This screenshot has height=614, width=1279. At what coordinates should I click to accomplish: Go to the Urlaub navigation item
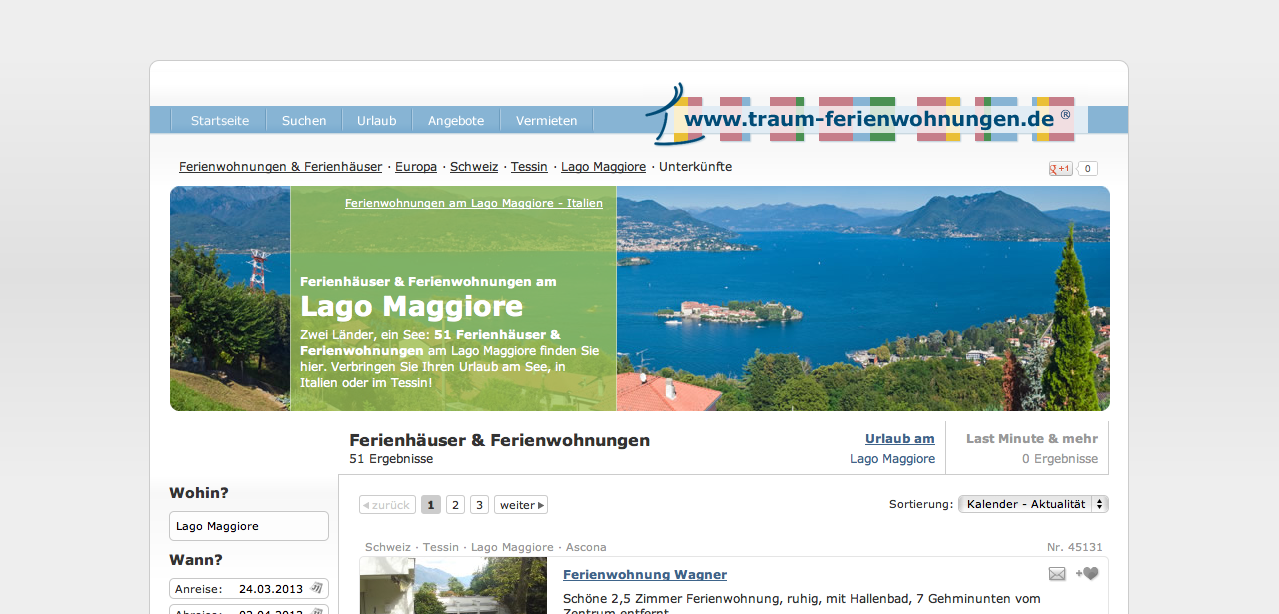(x=376, y=120)
